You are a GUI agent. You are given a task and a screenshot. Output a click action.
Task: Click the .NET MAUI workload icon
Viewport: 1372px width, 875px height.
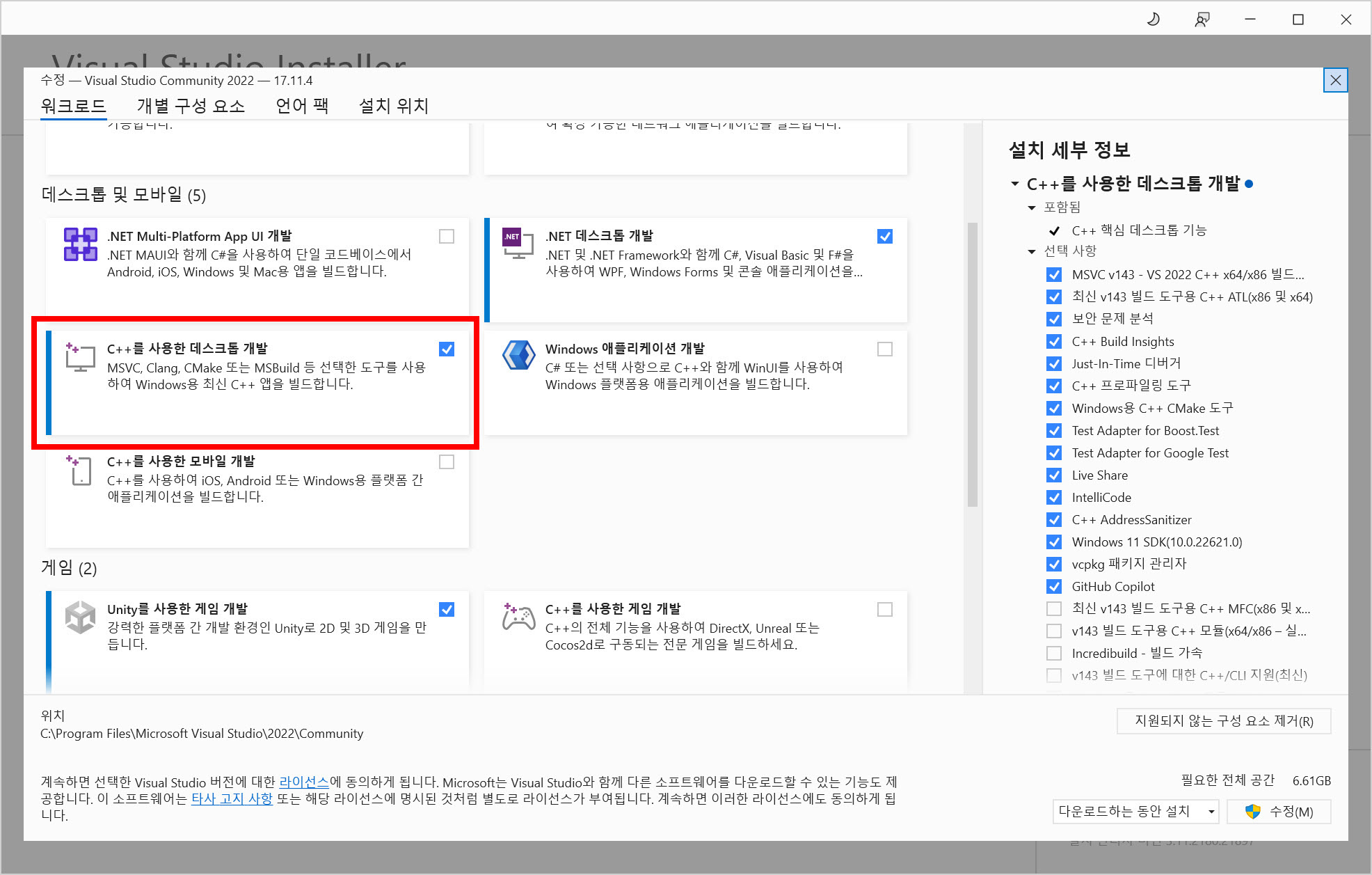(81, 244)
